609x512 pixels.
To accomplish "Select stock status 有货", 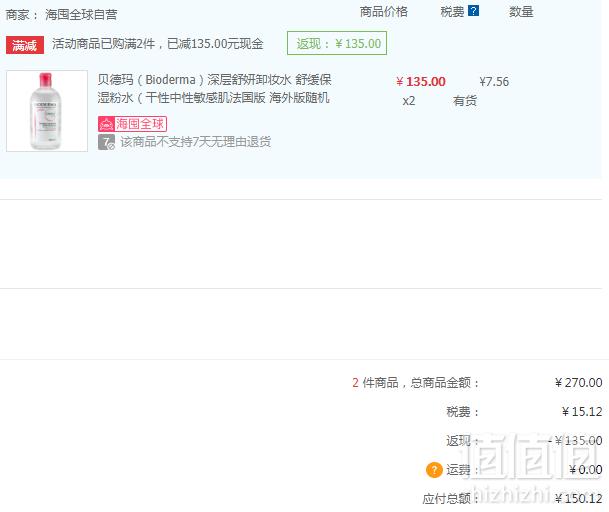I will click(x=465, y=101).
